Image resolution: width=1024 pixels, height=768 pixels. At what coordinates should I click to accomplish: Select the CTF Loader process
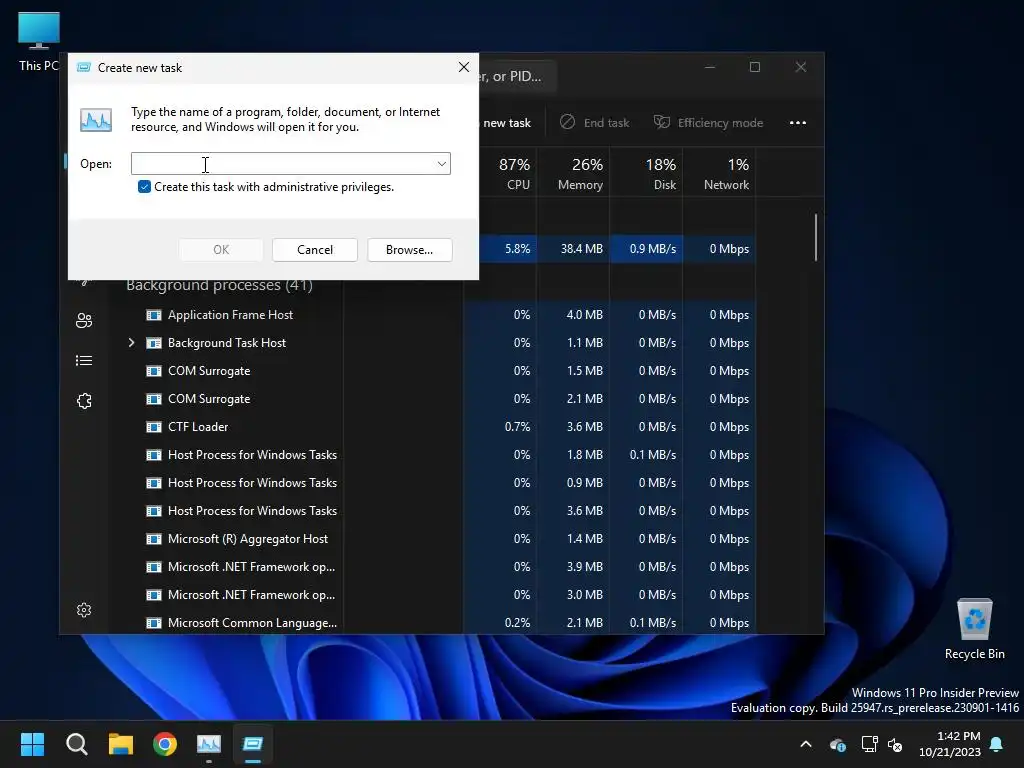pyautogui.click(x=198, y=427)
